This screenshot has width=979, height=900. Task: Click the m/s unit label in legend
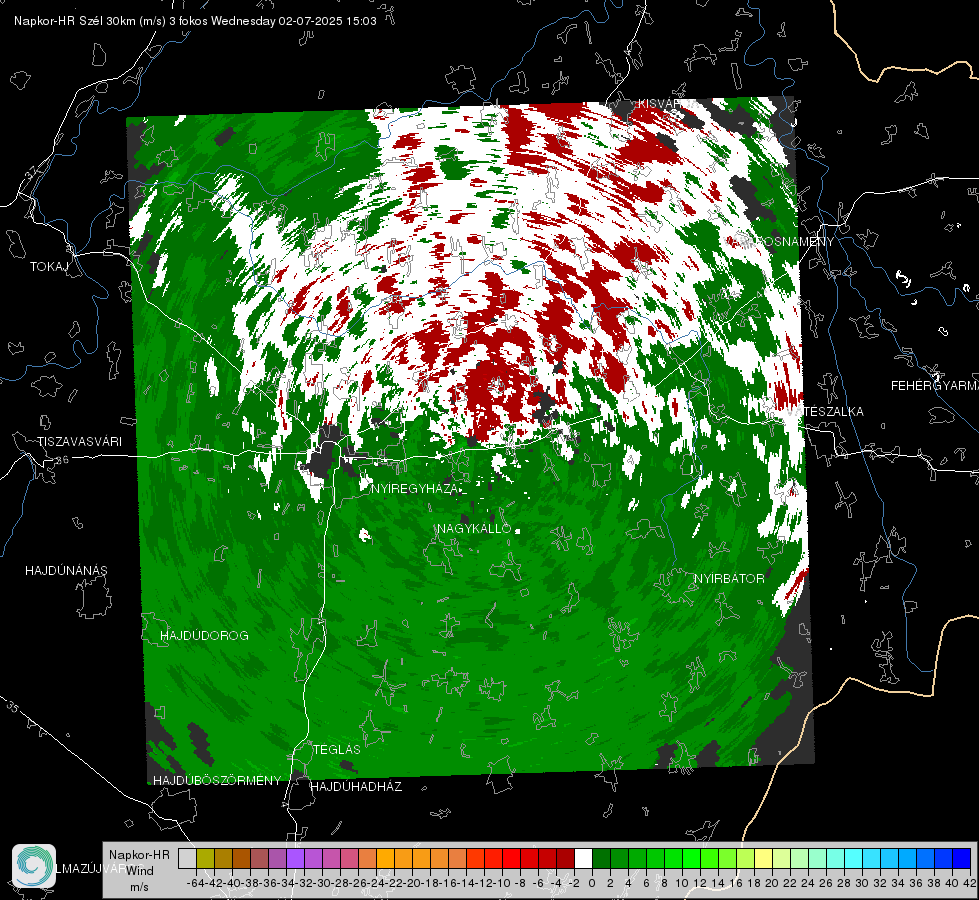(139, 887)
